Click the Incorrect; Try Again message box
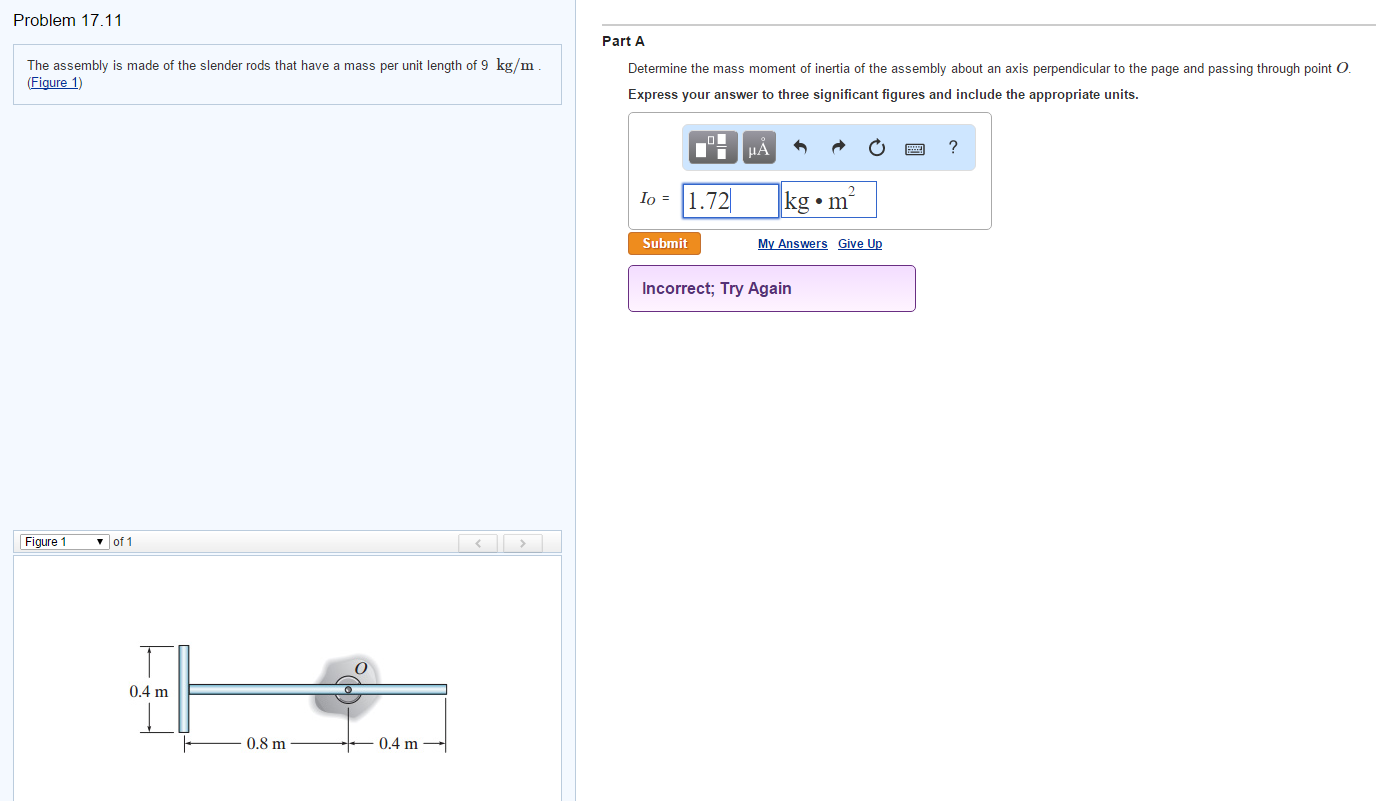This screenshot has width=1376, height=801. pyautogui.click(x=771, y=288)
